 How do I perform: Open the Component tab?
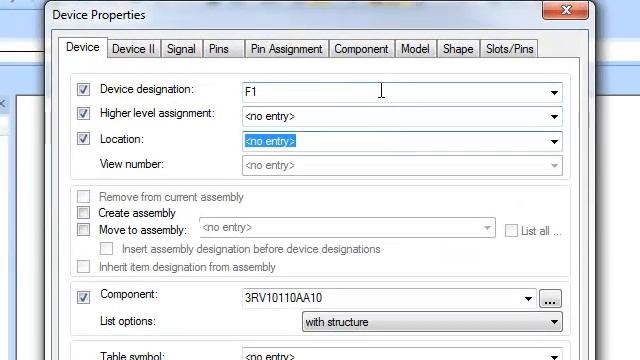[x=361, y=49]
